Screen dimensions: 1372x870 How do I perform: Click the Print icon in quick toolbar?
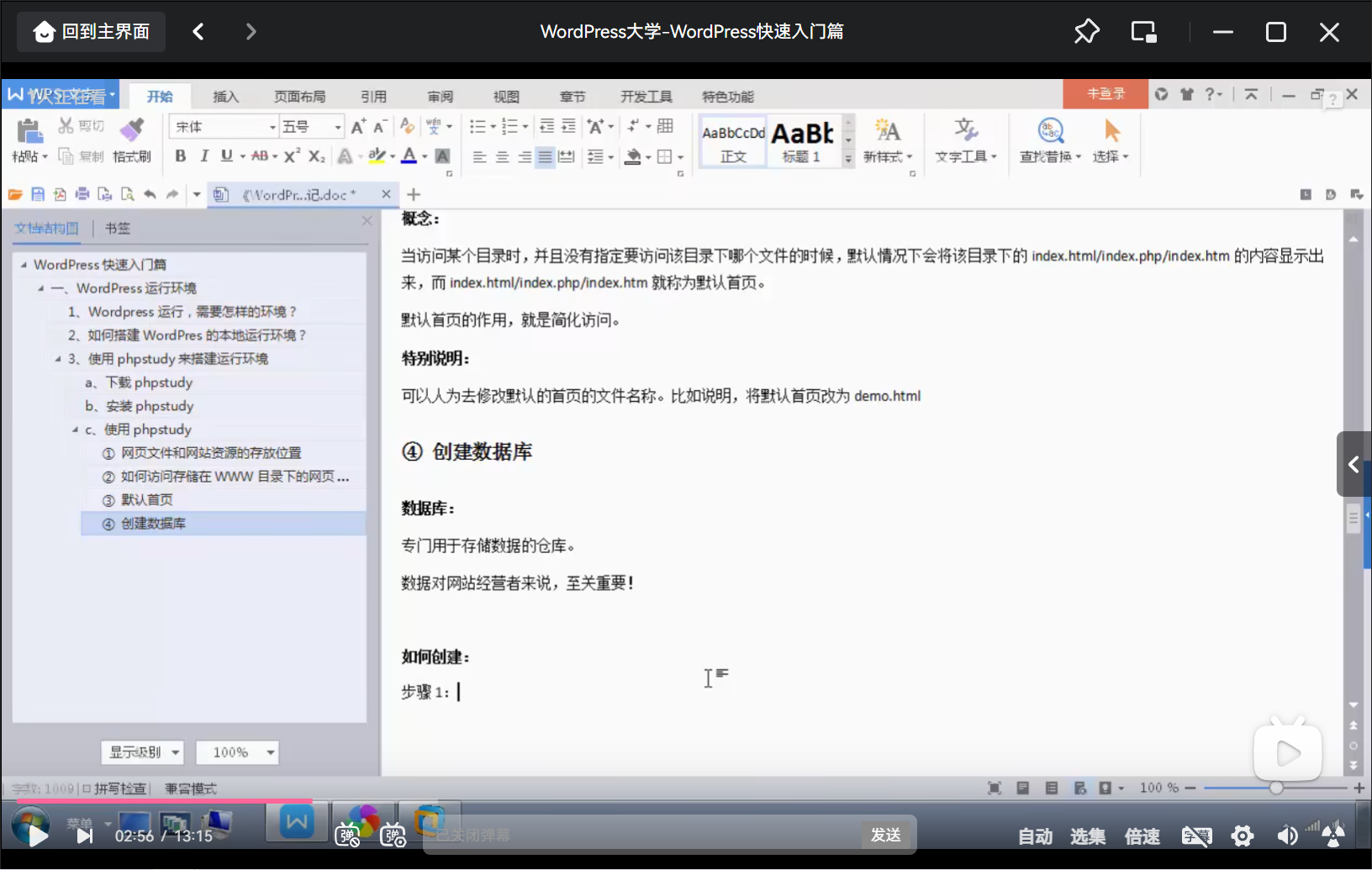click(82, 195)
